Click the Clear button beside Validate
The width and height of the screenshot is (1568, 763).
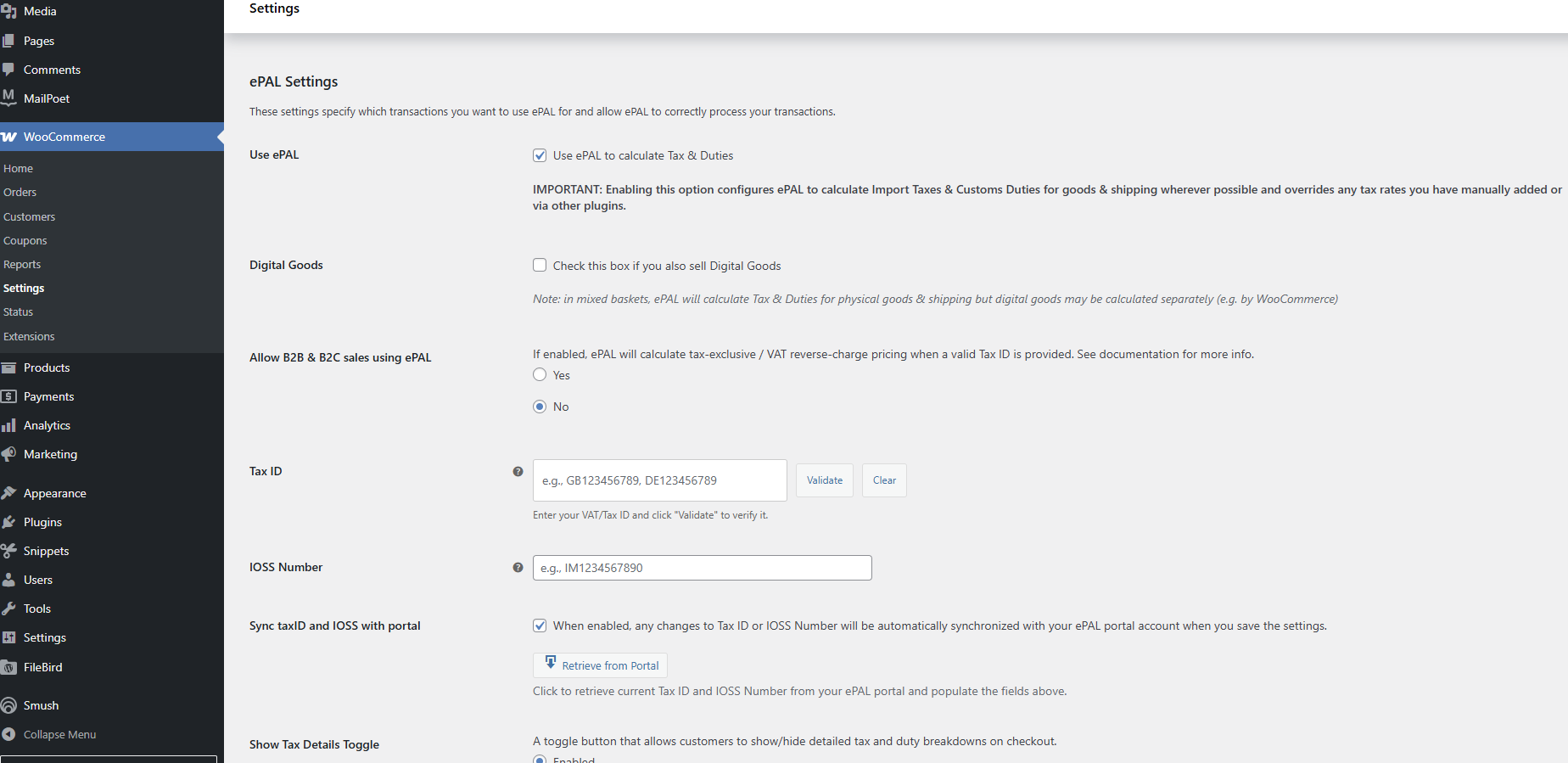[x=884, y=480]
